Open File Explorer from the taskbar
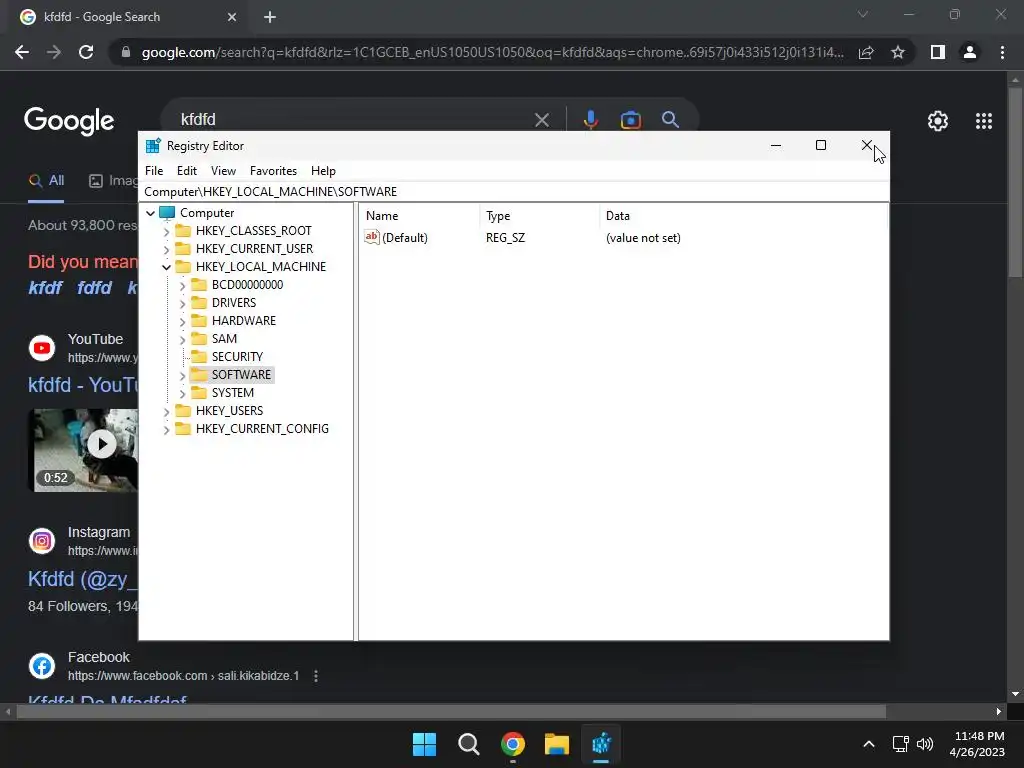This screenshot has height=768, width=1024. pyautogui.click(x=557, y=744)
